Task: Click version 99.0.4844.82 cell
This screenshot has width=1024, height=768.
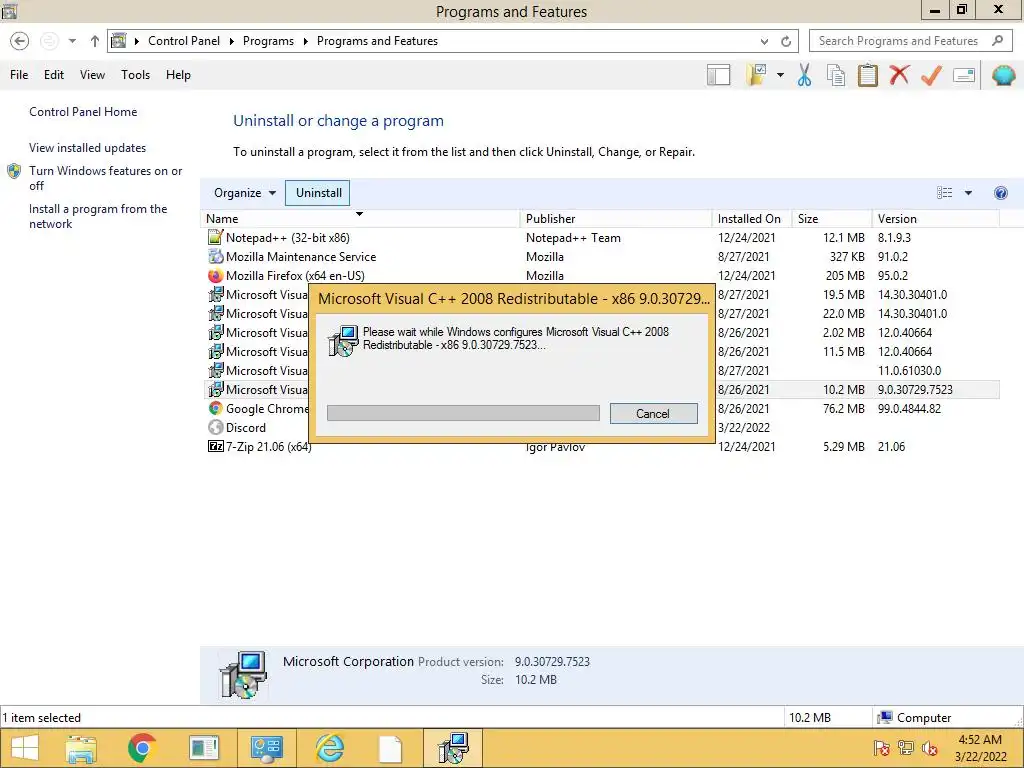Action: pyautogui.click(x=909, y=409)
